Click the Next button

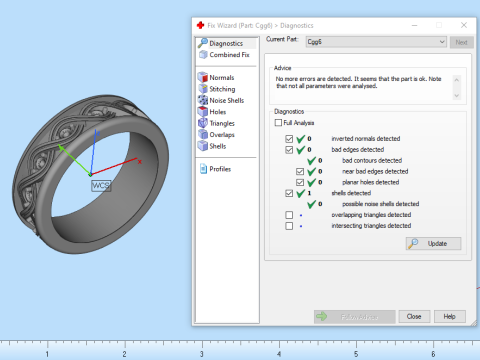461,42
